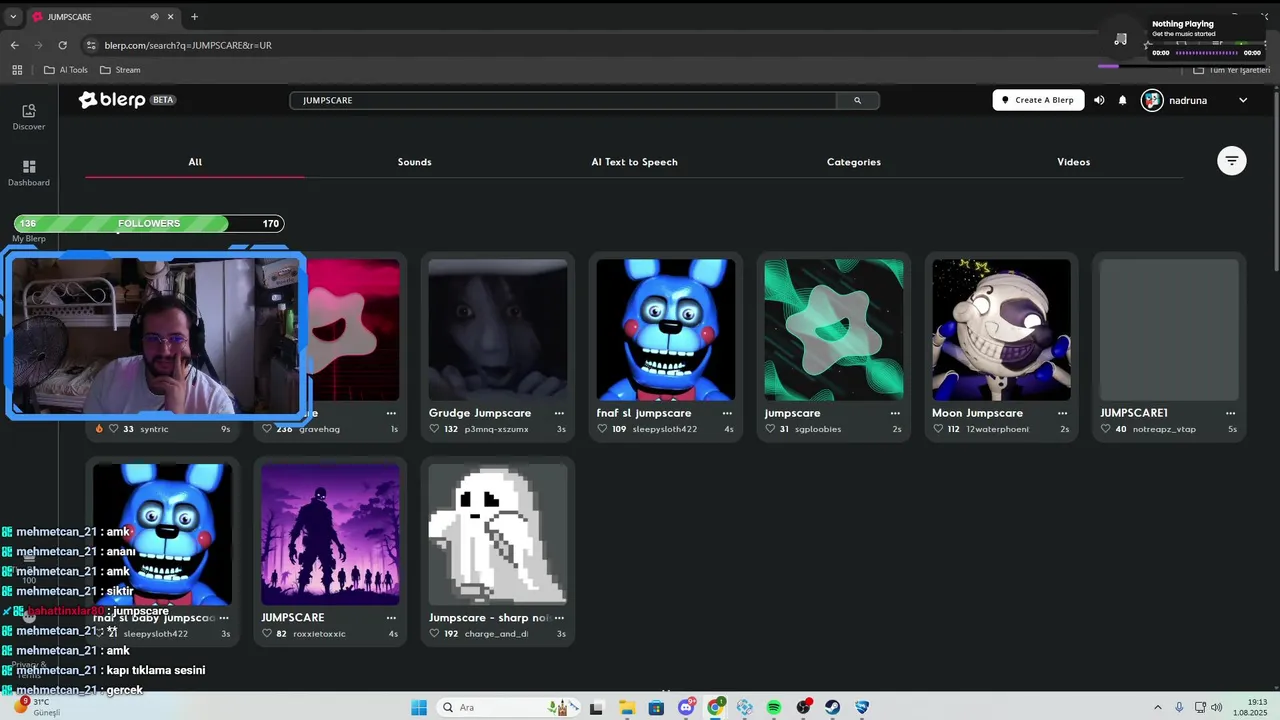Image resolution: width=1280 pixels, height=720 pixels.
Task: Play the Moon Jumpscare thumbnail
Action: (1001, 330)
